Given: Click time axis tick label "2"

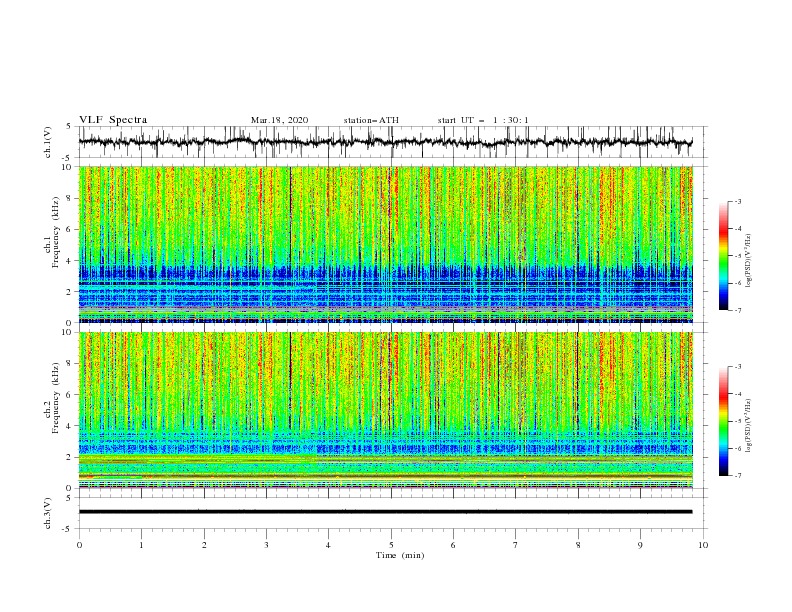Looking at the screenshot, I should 204,545.
